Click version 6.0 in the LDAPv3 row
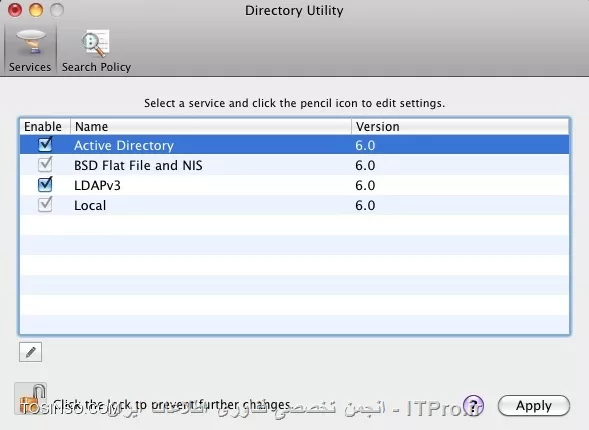589x430 pixels. click(365, 186)
